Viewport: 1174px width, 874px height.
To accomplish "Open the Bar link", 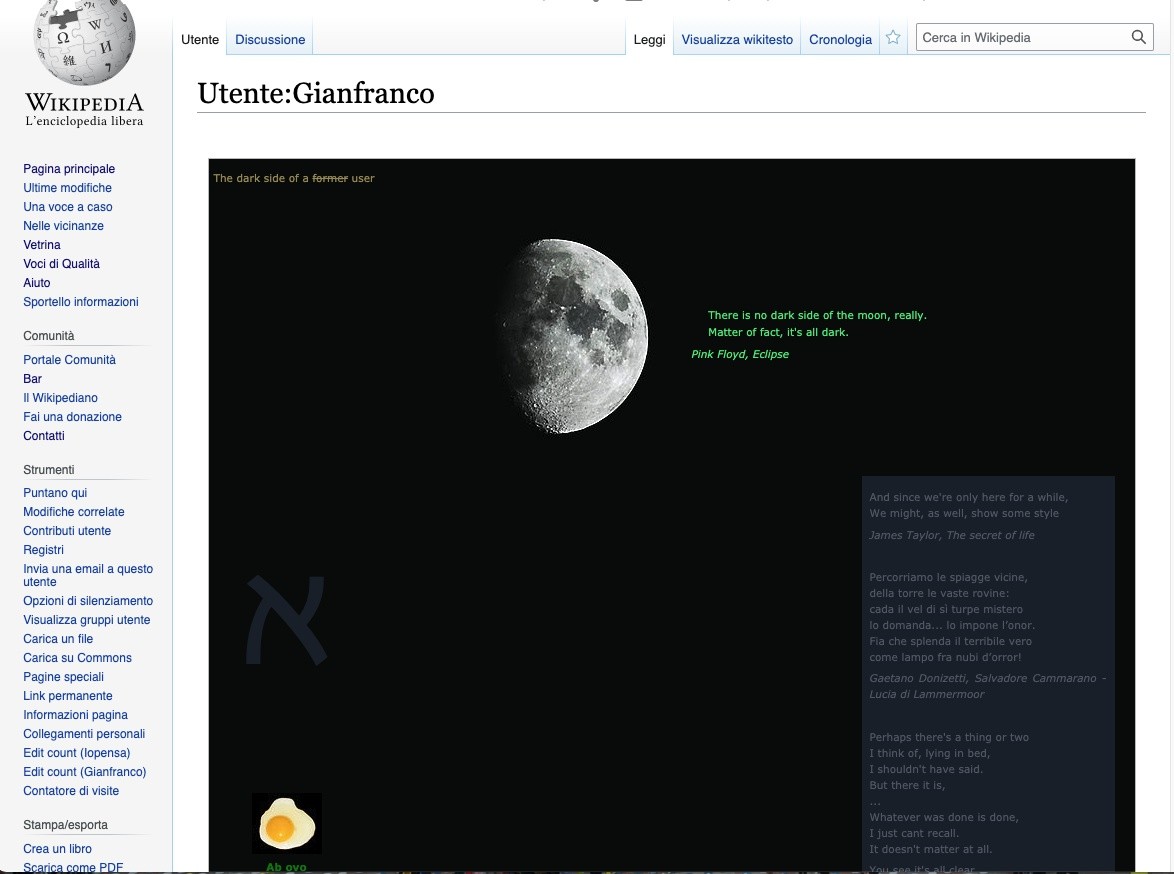I will pos(32,379).
